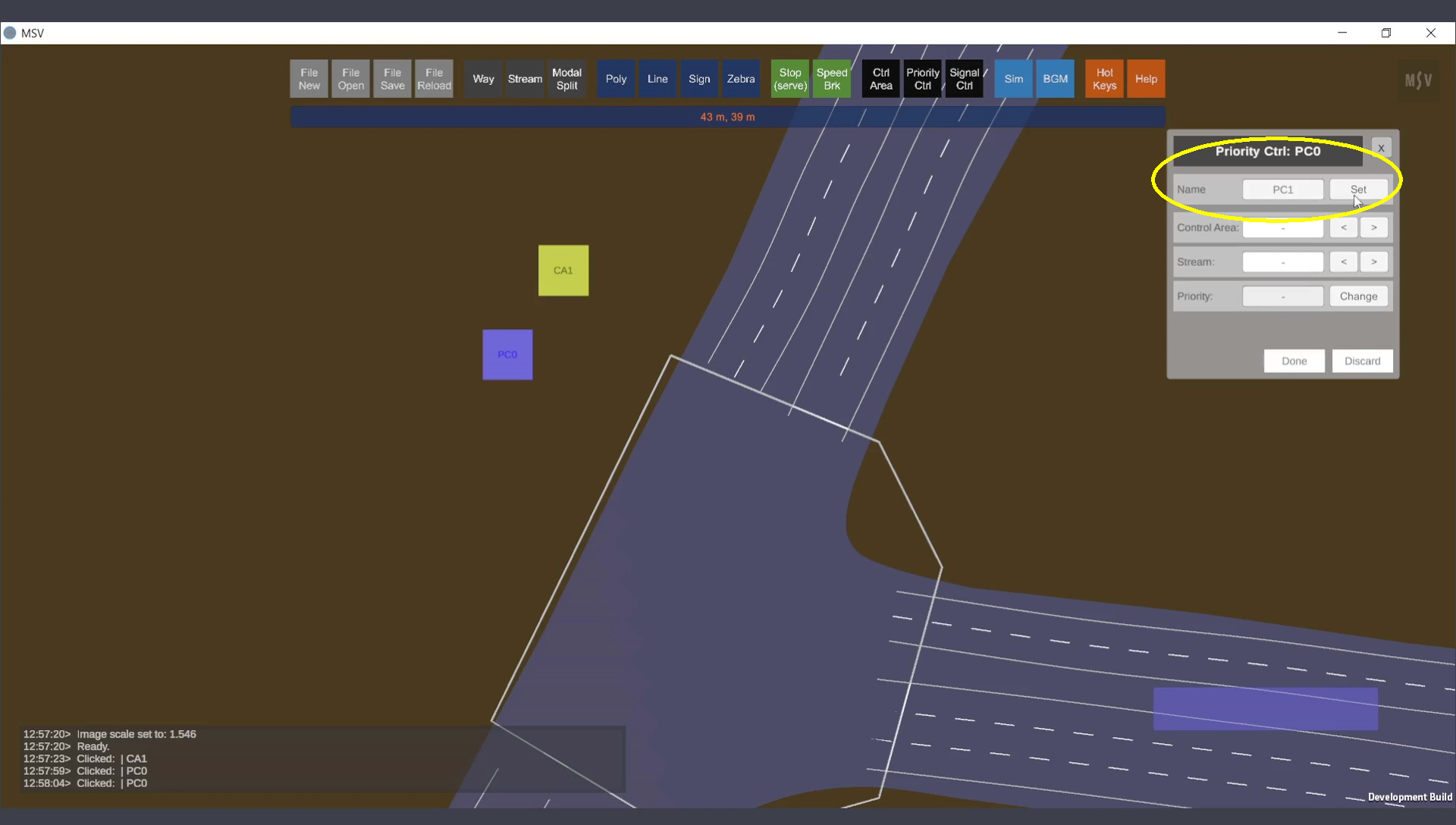This screenshot has width=1456, height=825.
Task: Step Control Area to previous value
Action: [1343, 227]
